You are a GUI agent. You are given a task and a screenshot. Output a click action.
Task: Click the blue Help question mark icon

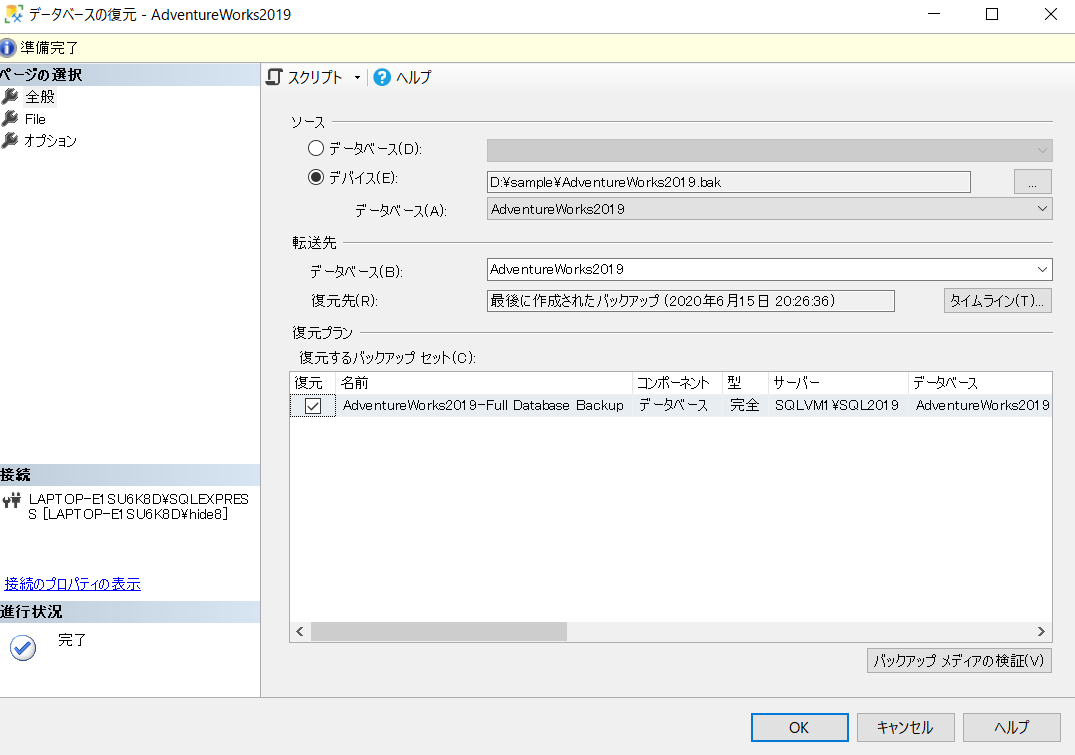click(382, 77)
